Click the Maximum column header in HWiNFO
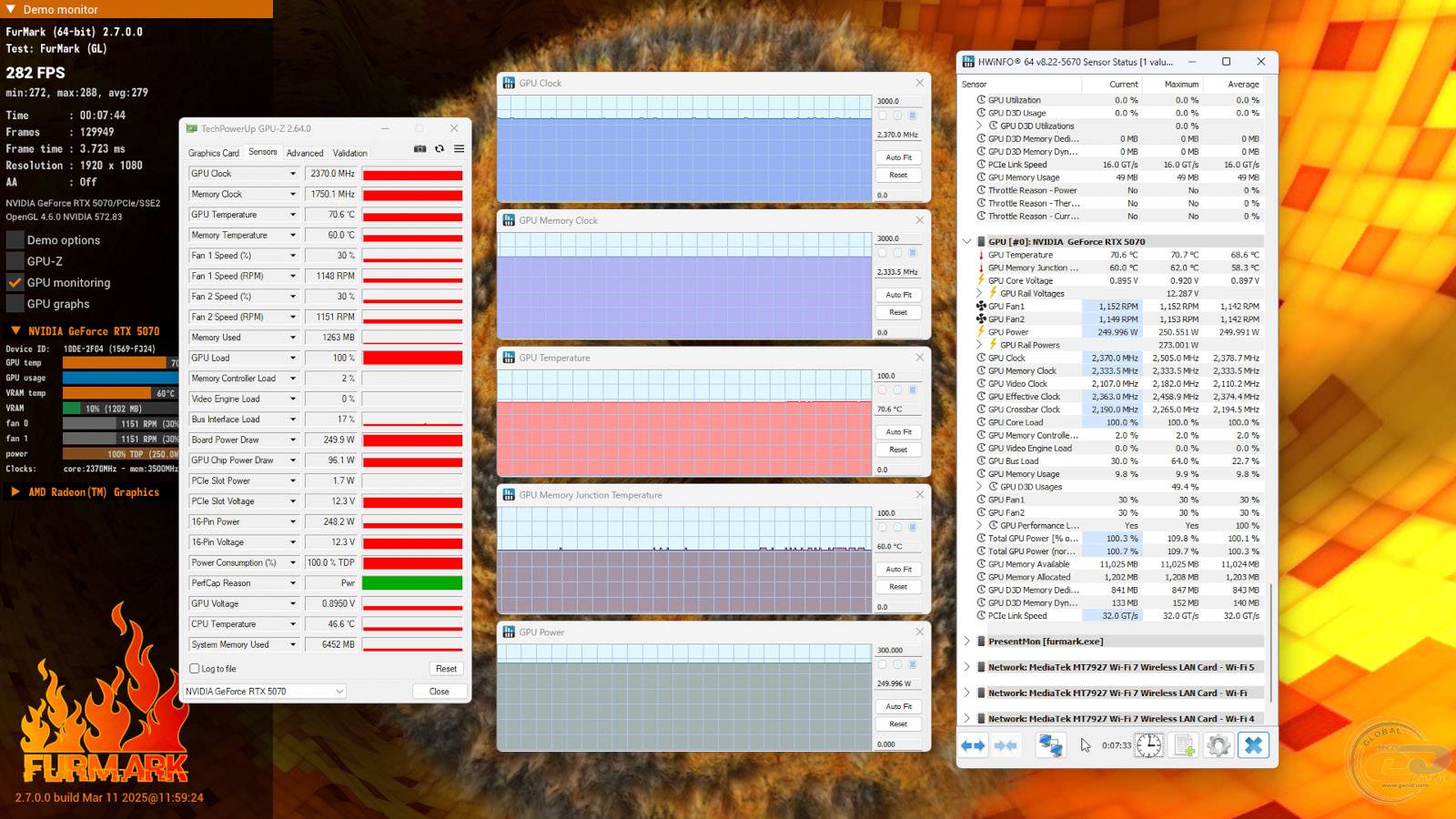1456x819 pixels. pos(1173,84)
